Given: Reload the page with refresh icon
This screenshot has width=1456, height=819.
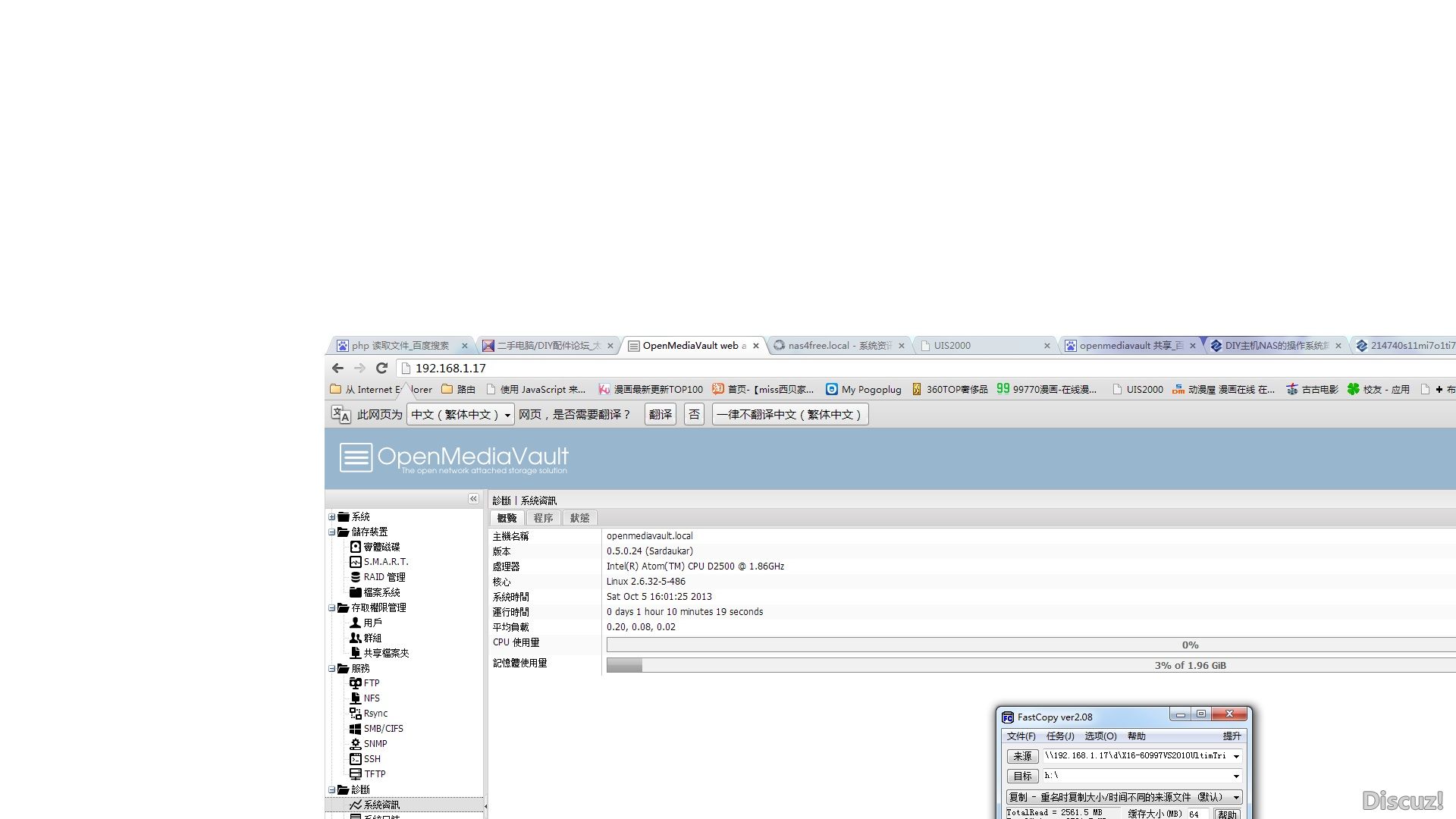Looking at the screenshot, I should click(x=381, y=368).
